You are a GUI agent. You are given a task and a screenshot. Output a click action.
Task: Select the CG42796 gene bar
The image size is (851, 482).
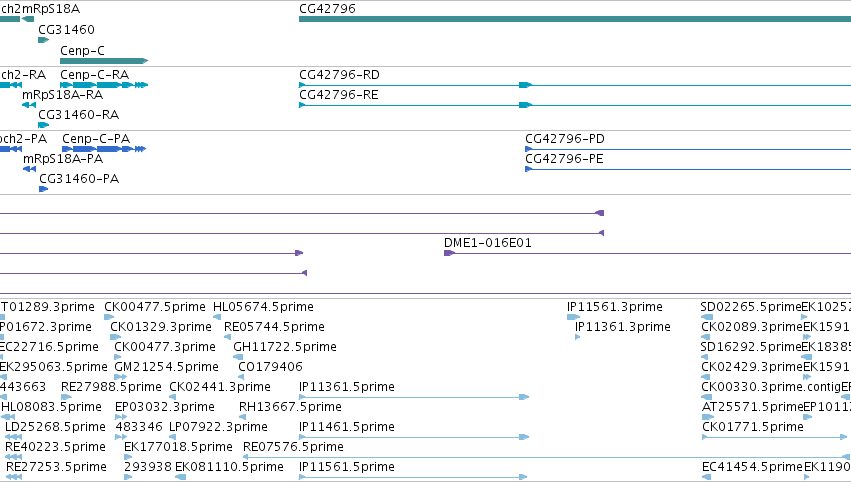pyautogui.click(x=575, y=19)
